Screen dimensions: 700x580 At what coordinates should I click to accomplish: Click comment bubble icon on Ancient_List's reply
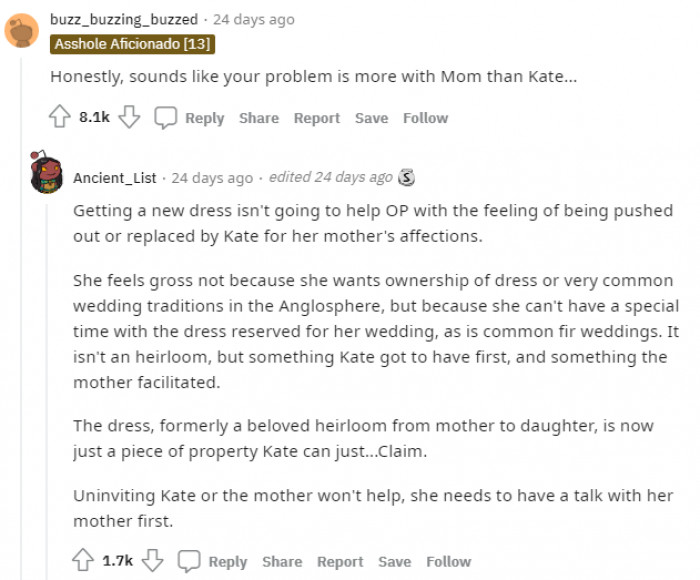point(190,561)
